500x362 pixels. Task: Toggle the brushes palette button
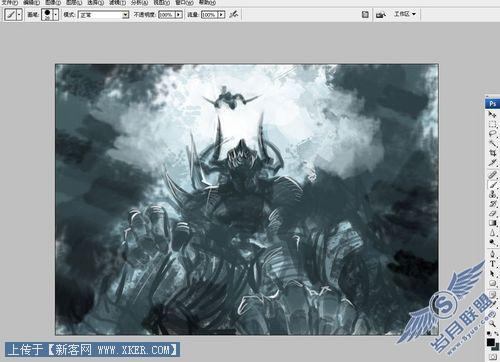pos(365,14)
